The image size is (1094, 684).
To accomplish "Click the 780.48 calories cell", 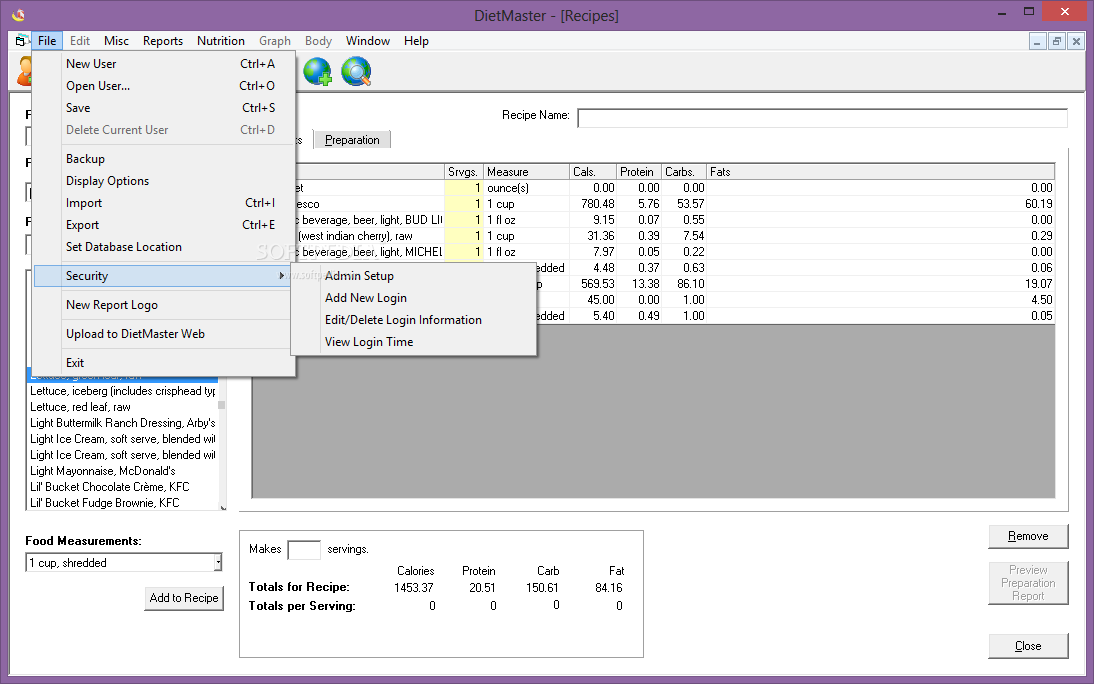I will pos(593,204).
